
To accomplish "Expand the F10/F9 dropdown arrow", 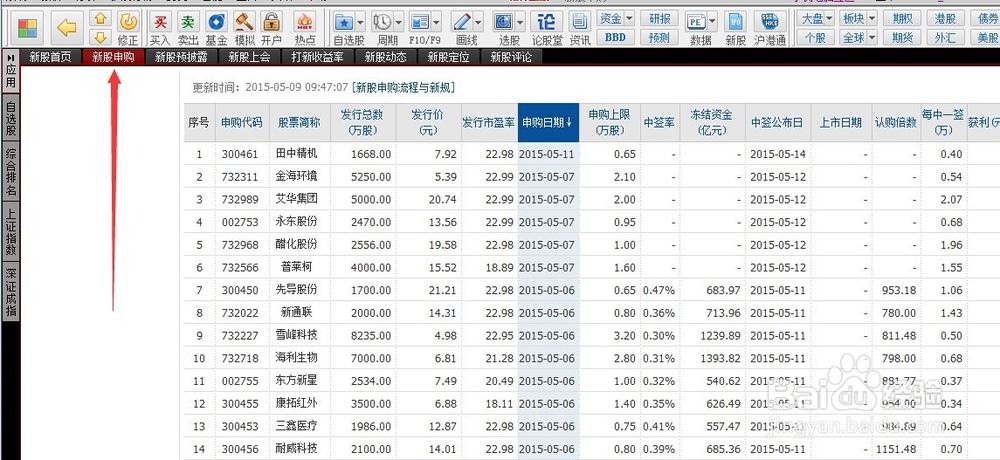I will tap(436, 22).
